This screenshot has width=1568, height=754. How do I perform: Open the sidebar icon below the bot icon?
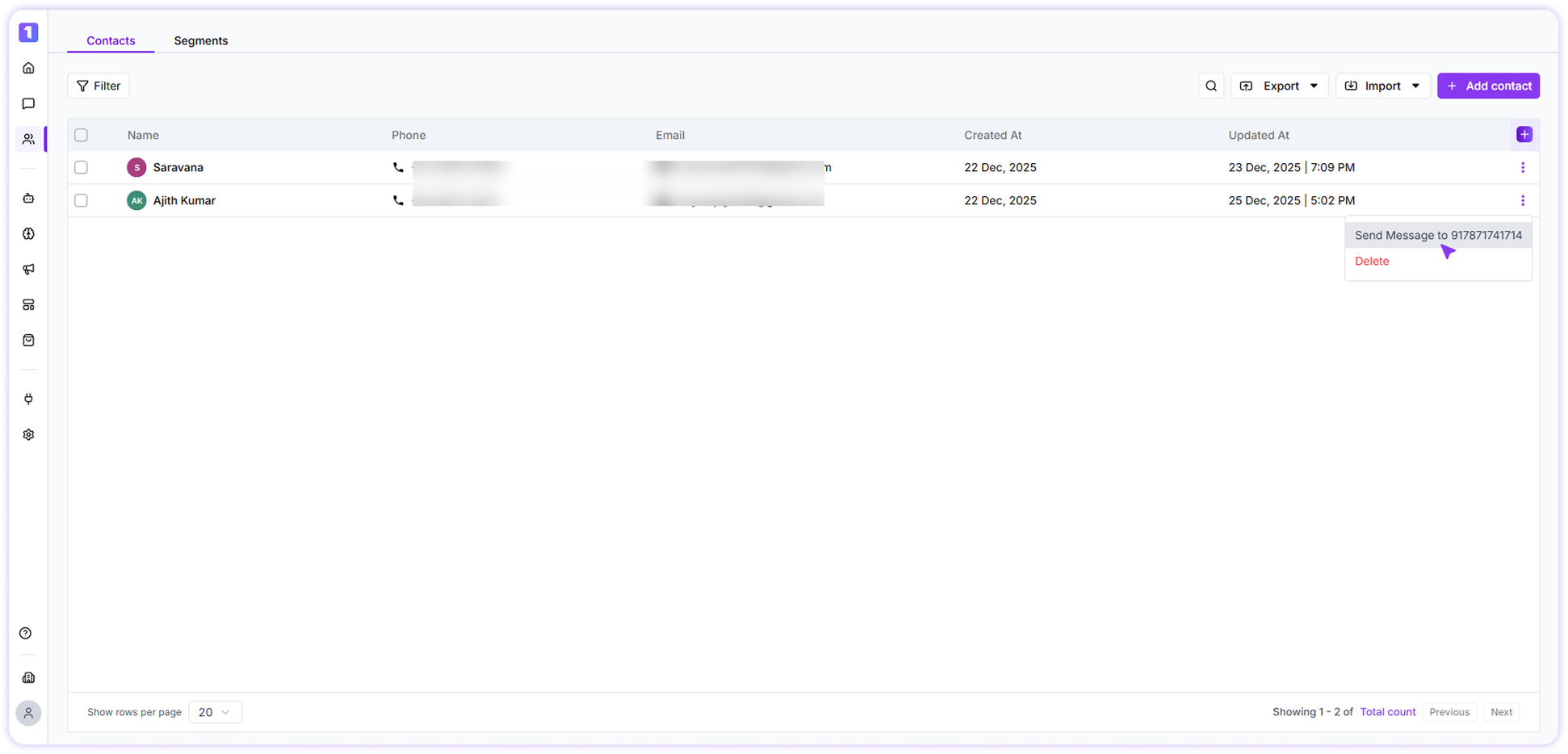click(28, 234)
